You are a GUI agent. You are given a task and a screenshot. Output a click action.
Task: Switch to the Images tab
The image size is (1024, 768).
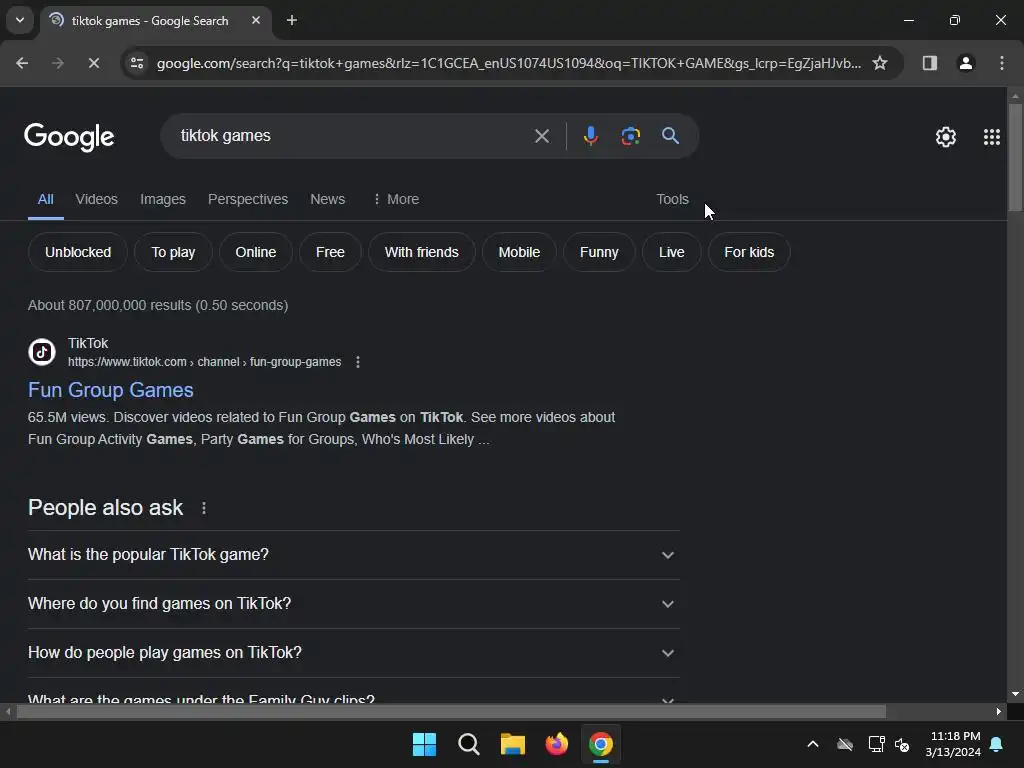[x=163, y=199]
